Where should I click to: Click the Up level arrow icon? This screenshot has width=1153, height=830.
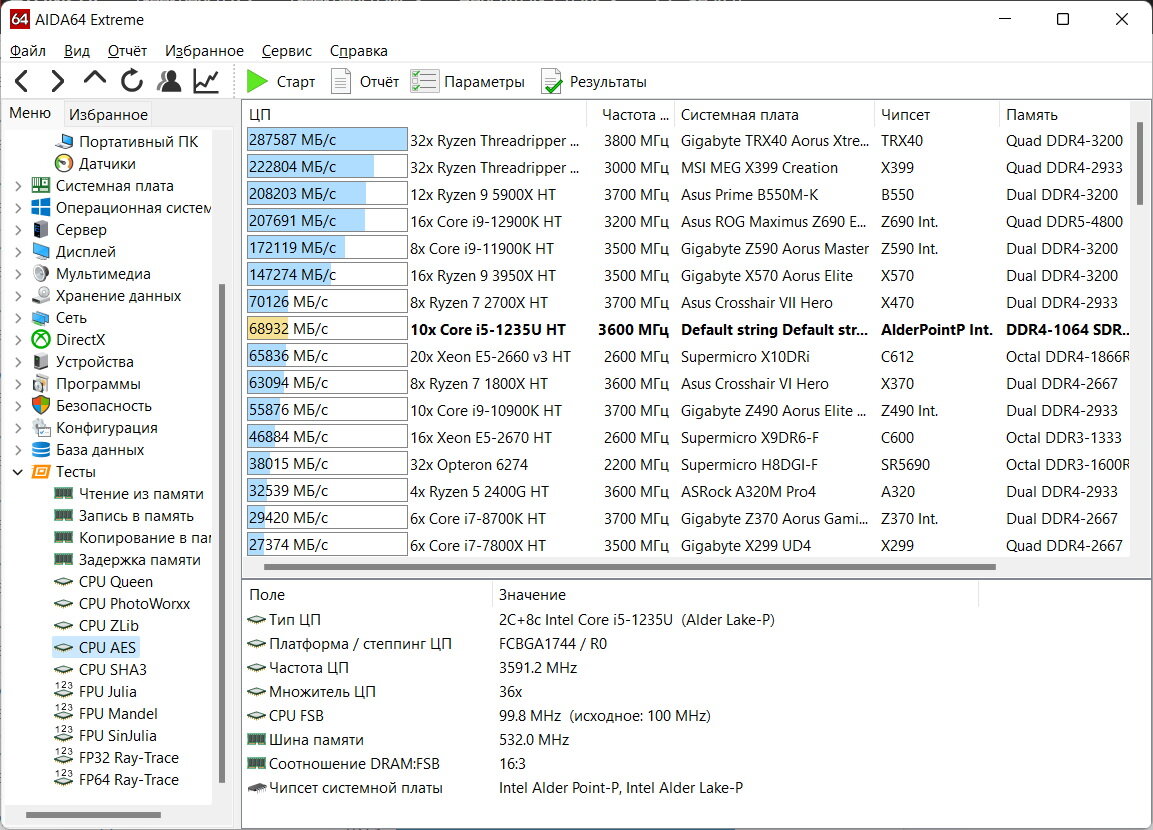pos(95,79)
